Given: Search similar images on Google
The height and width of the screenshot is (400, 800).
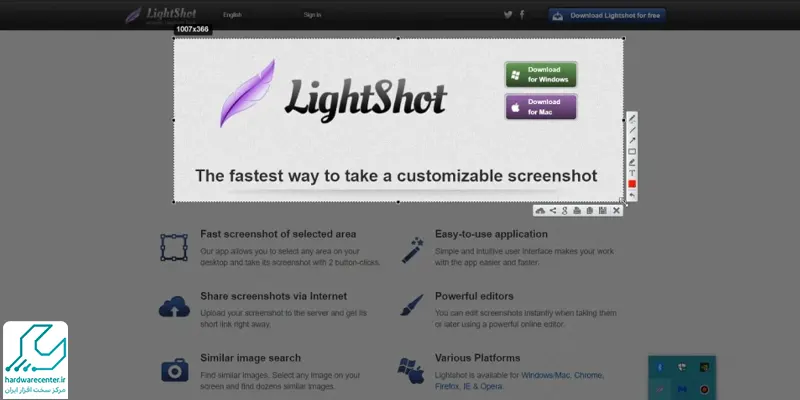Looking at the screenshot, I should (x=565, y=211).
